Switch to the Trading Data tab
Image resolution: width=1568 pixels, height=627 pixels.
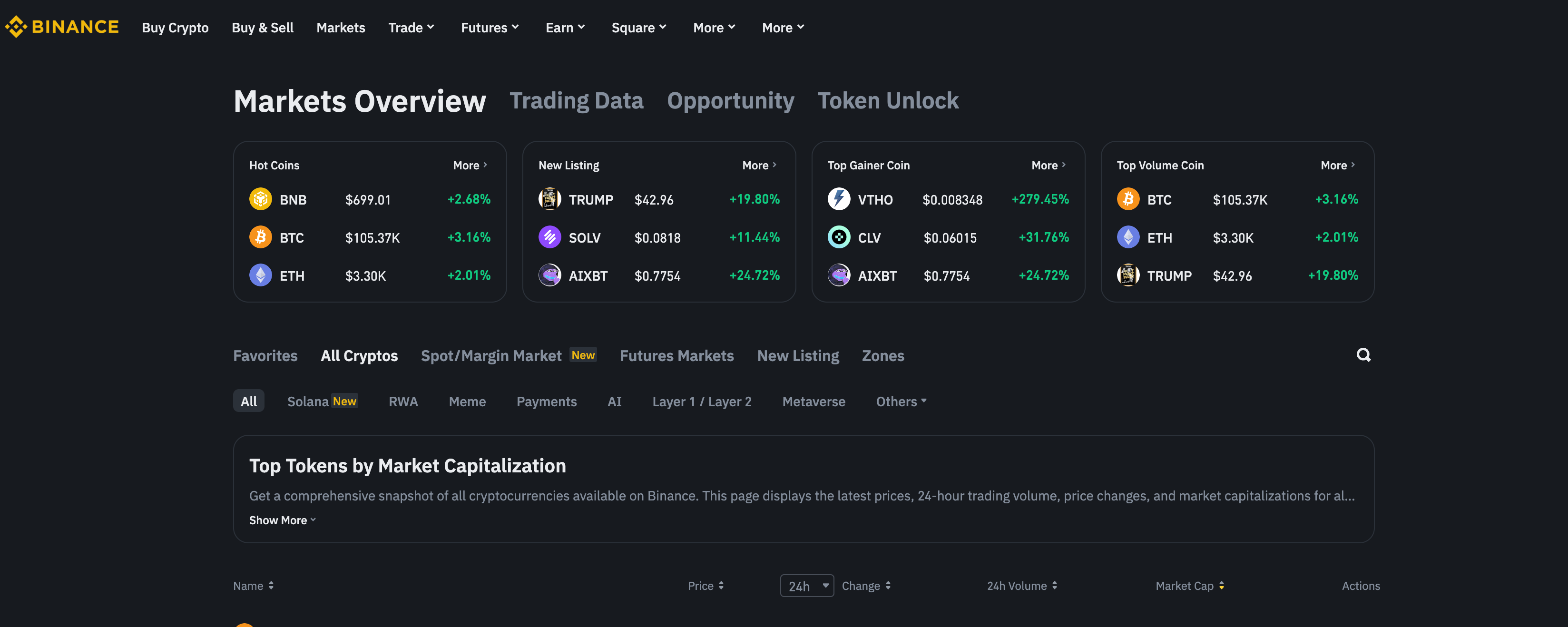click(x=577, y=100)
